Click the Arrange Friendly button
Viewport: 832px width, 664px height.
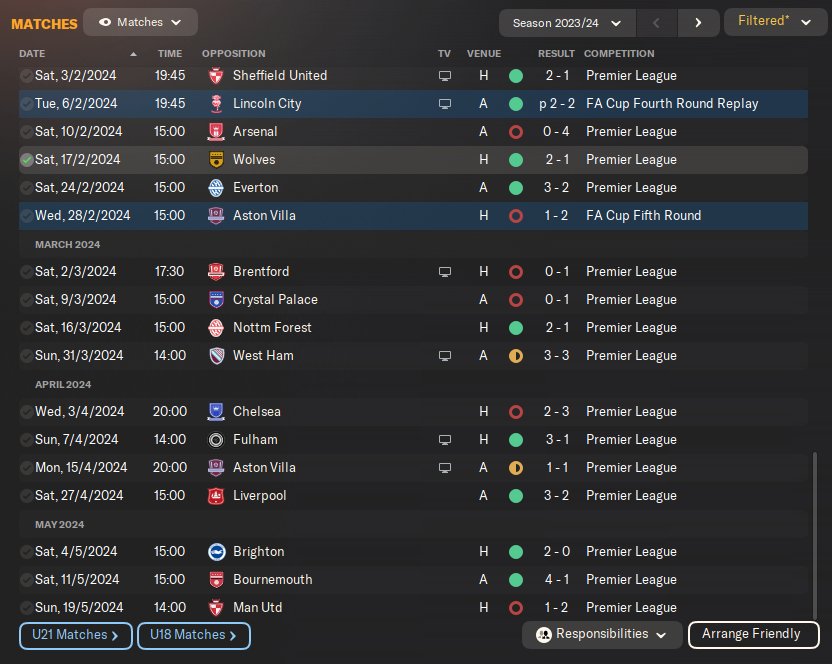pos(753,634)
